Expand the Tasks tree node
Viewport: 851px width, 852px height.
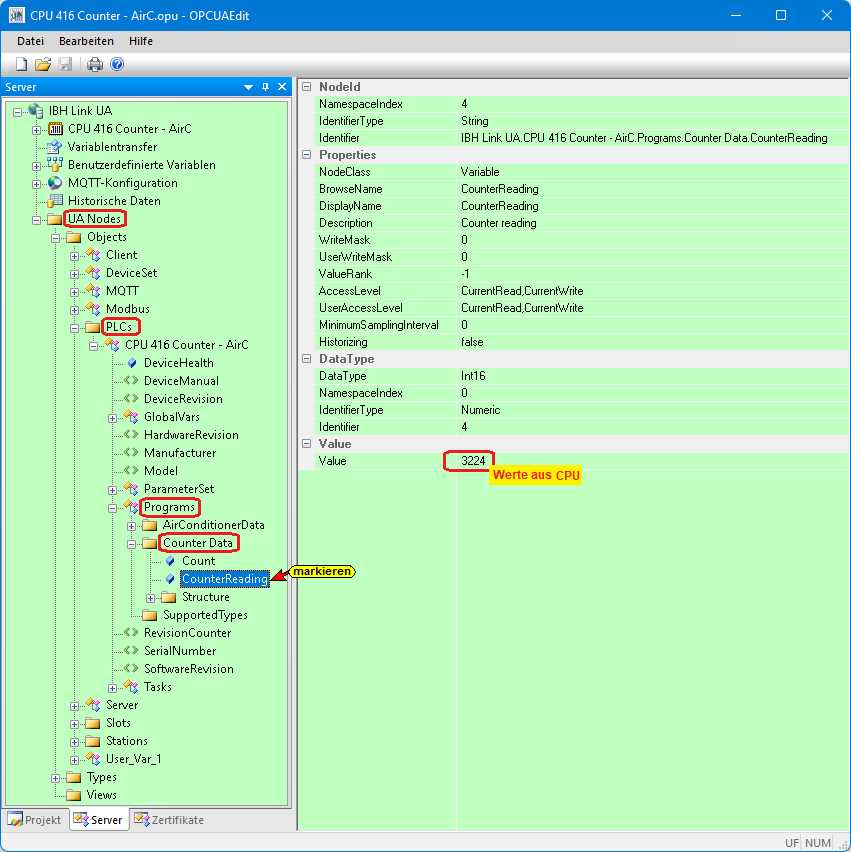tap(112, 688)
